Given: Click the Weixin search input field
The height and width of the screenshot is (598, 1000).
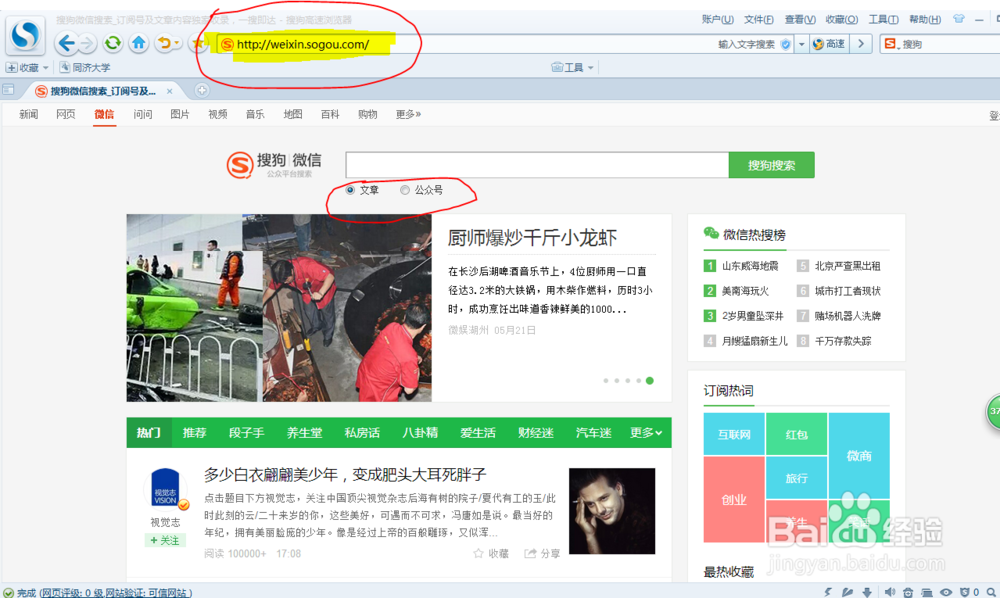Looking at the screenshot, I should pos(537,165).
